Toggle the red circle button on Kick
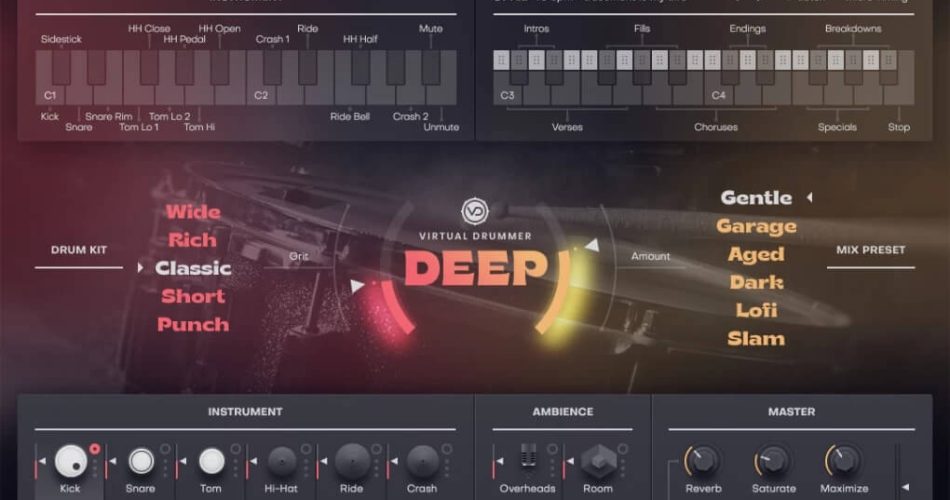950x500 pixels. pos(95,449)
